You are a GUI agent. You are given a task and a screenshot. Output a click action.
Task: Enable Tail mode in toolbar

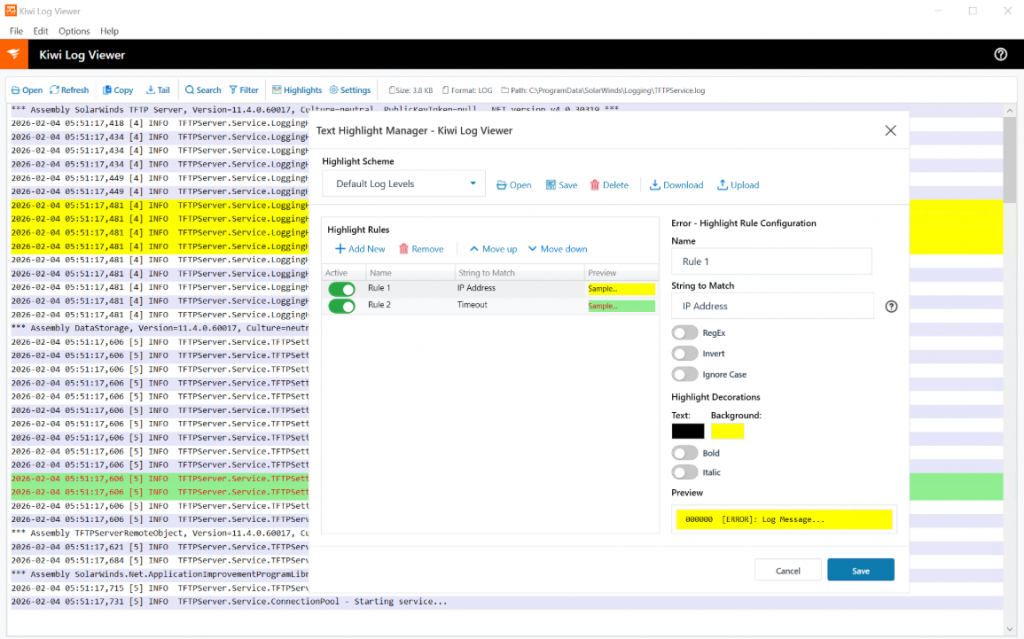tap(157, 90)
